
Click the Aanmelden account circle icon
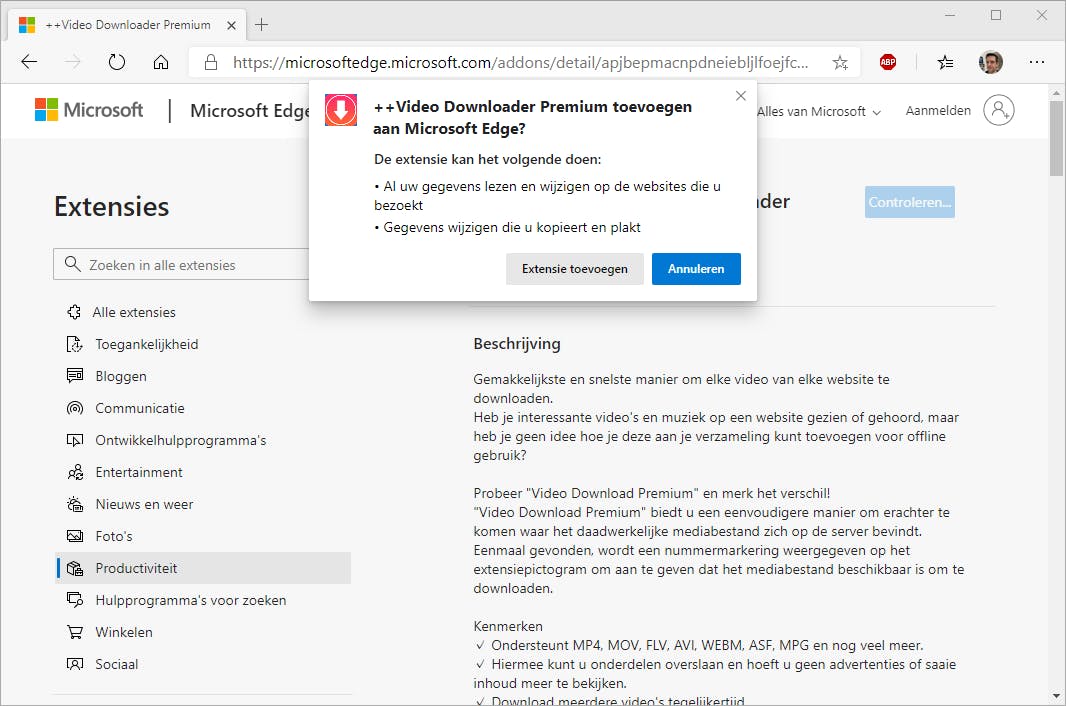(998, 110)
